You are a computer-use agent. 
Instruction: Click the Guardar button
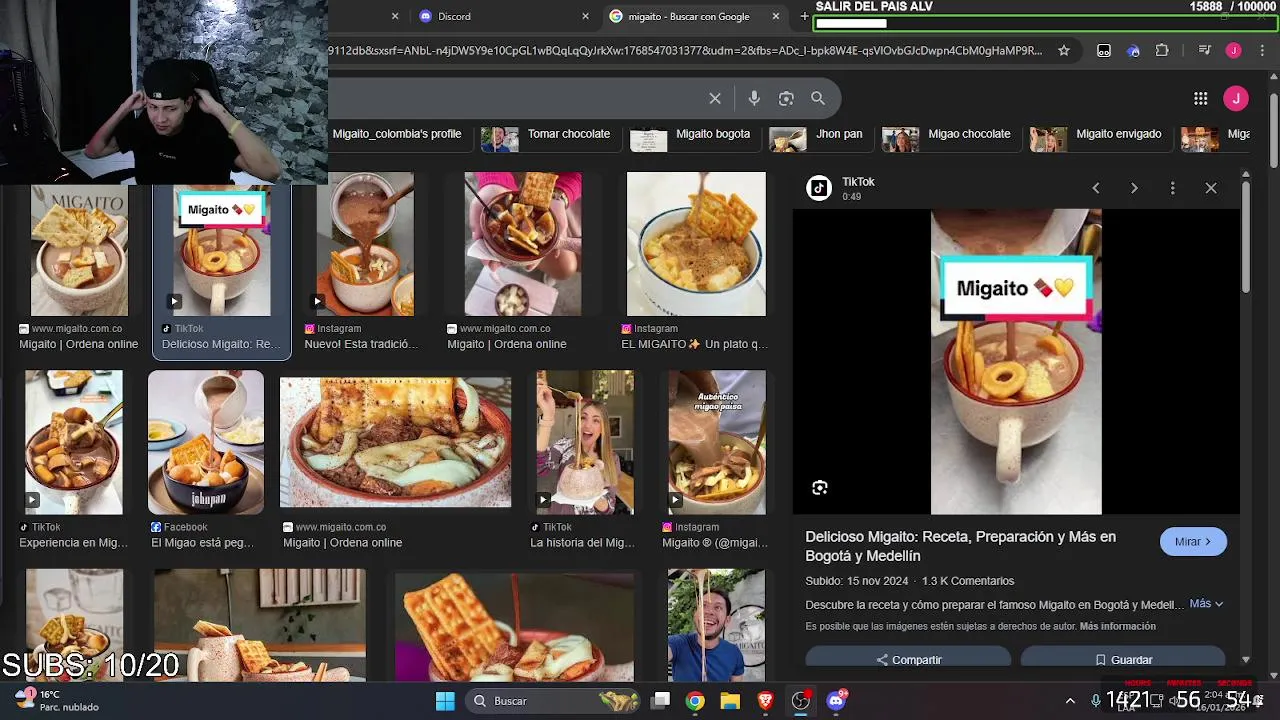1123,658
